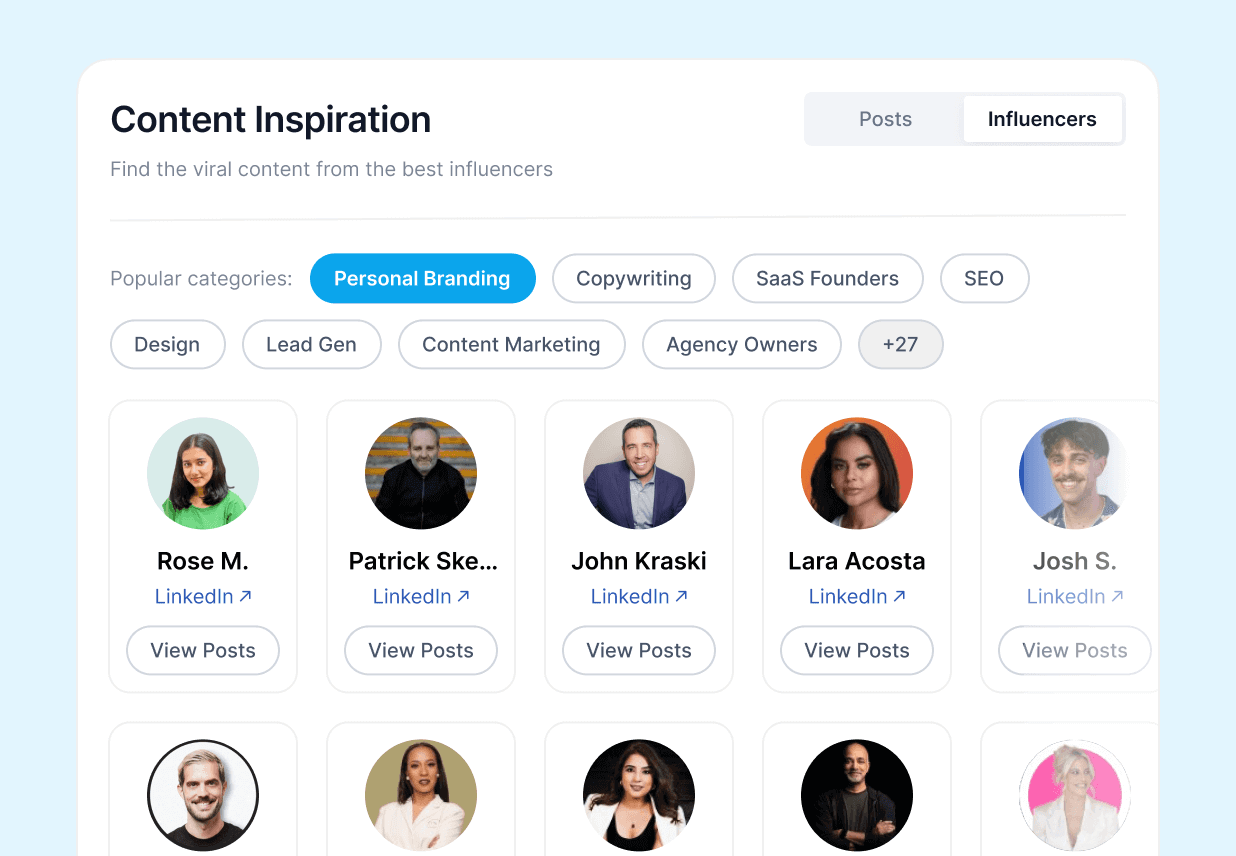
Task: Select the Personal Branding category chip
Action: coord(422,279)
